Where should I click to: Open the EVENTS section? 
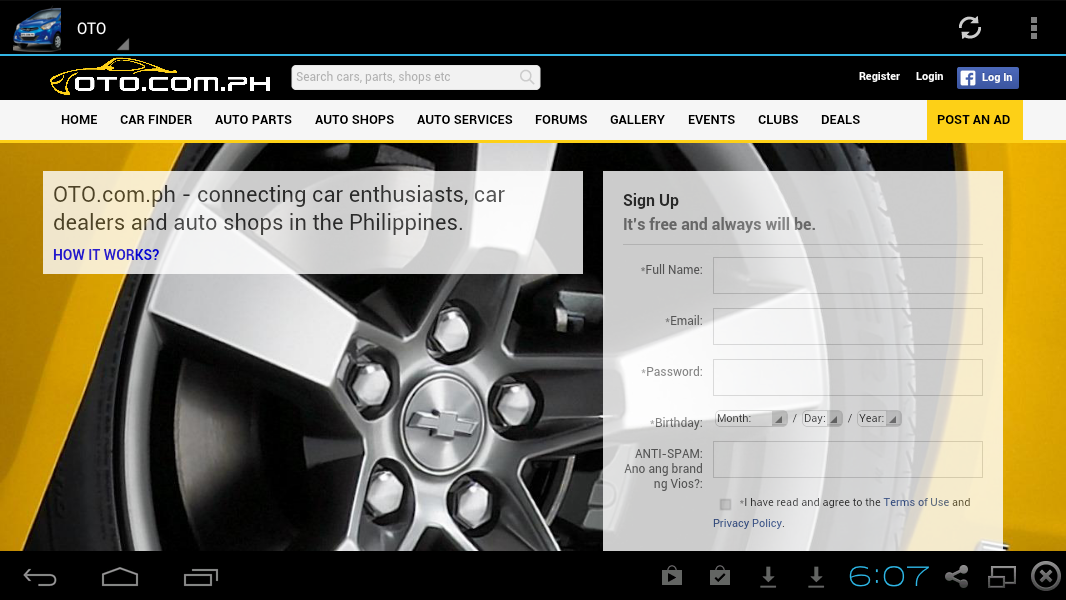click(x=711, y=120)
